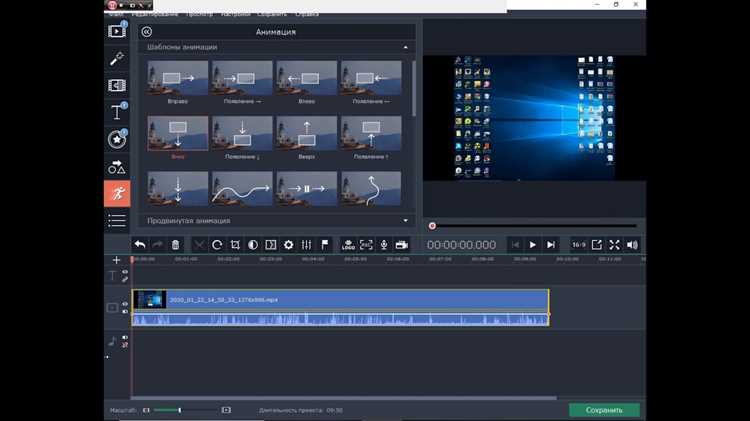Toggle visibility eye of titles track
Image resolution: width=750 pixels, height=421 pixels.
click(x=125, y=272)
